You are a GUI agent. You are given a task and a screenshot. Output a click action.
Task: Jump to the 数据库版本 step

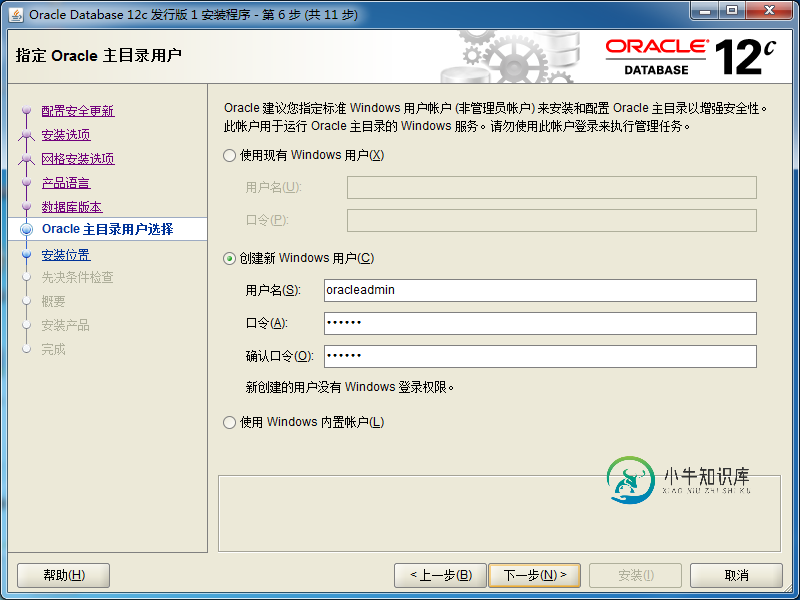(x=72, y=207)
